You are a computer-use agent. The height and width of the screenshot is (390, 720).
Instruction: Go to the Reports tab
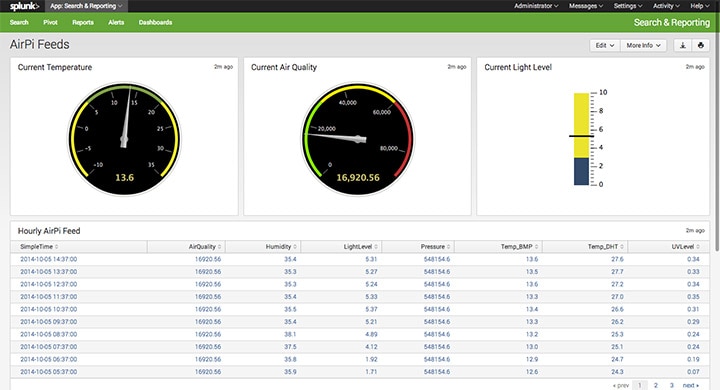83,23
